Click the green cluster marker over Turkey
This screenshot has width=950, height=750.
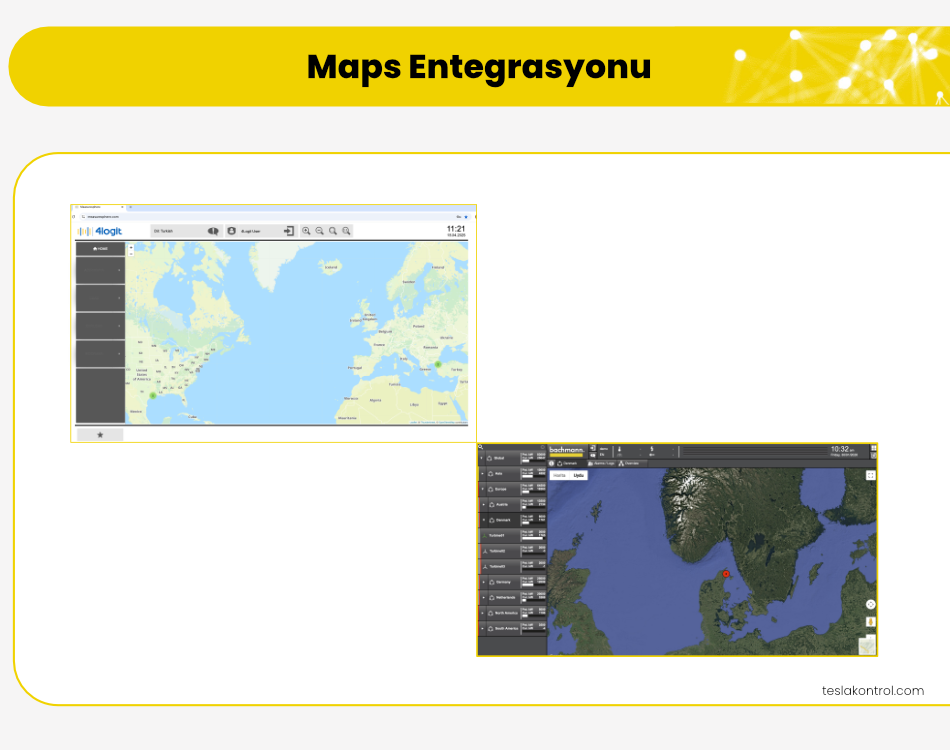tap(438, 365)
